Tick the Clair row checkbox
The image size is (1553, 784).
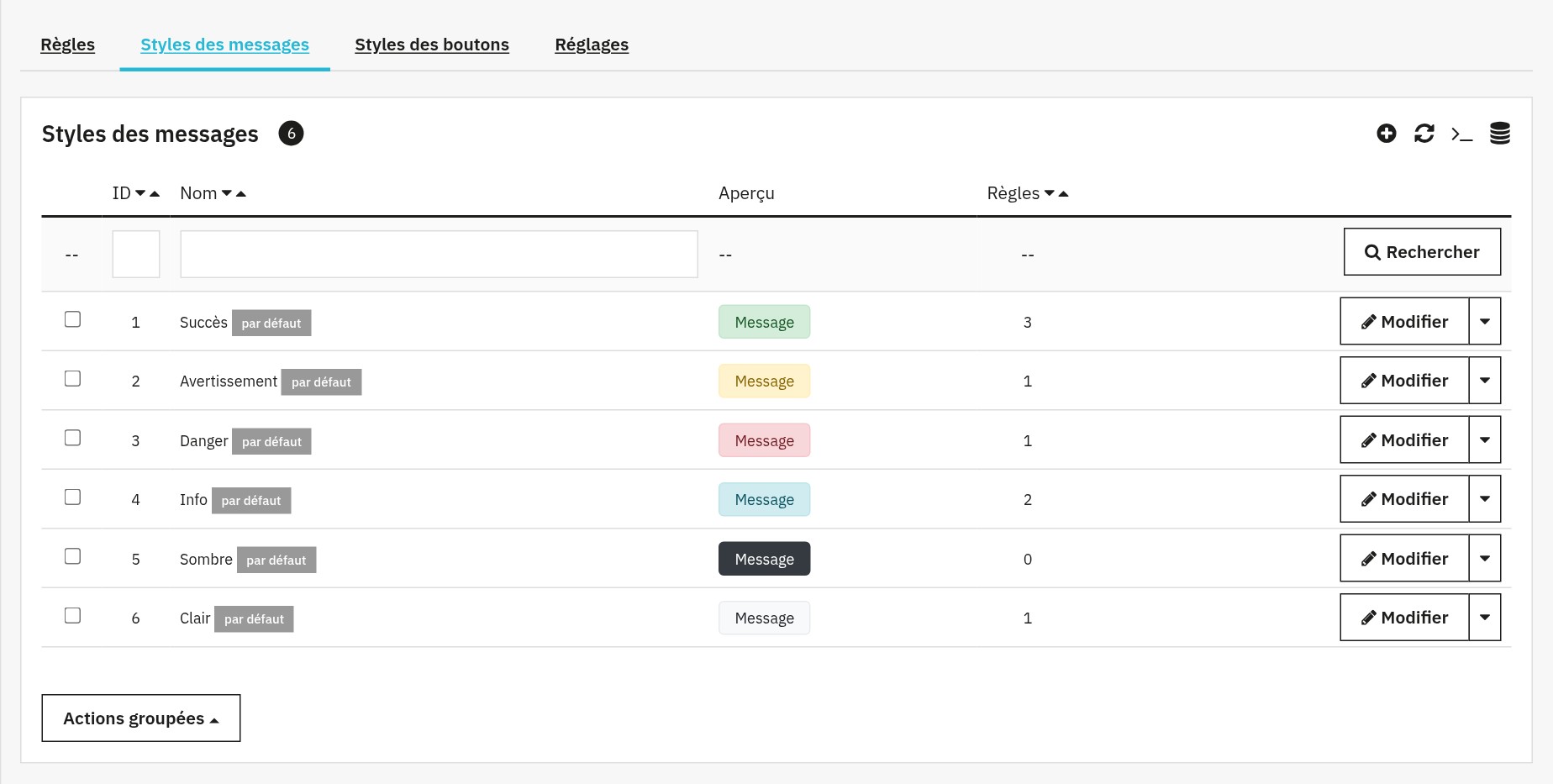[73, 616]
